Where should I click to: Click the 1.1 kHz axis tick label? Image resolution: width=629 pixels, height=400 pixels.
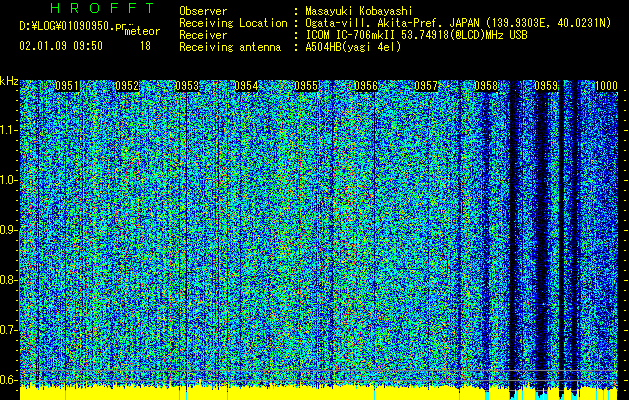8,130
